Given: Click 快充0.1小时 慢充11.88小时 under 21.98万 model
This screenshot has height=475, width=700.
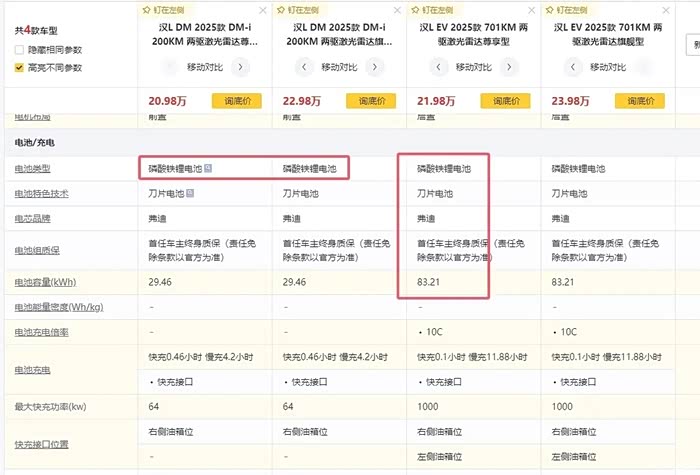Looking at the screenshot, I should 472,357.
